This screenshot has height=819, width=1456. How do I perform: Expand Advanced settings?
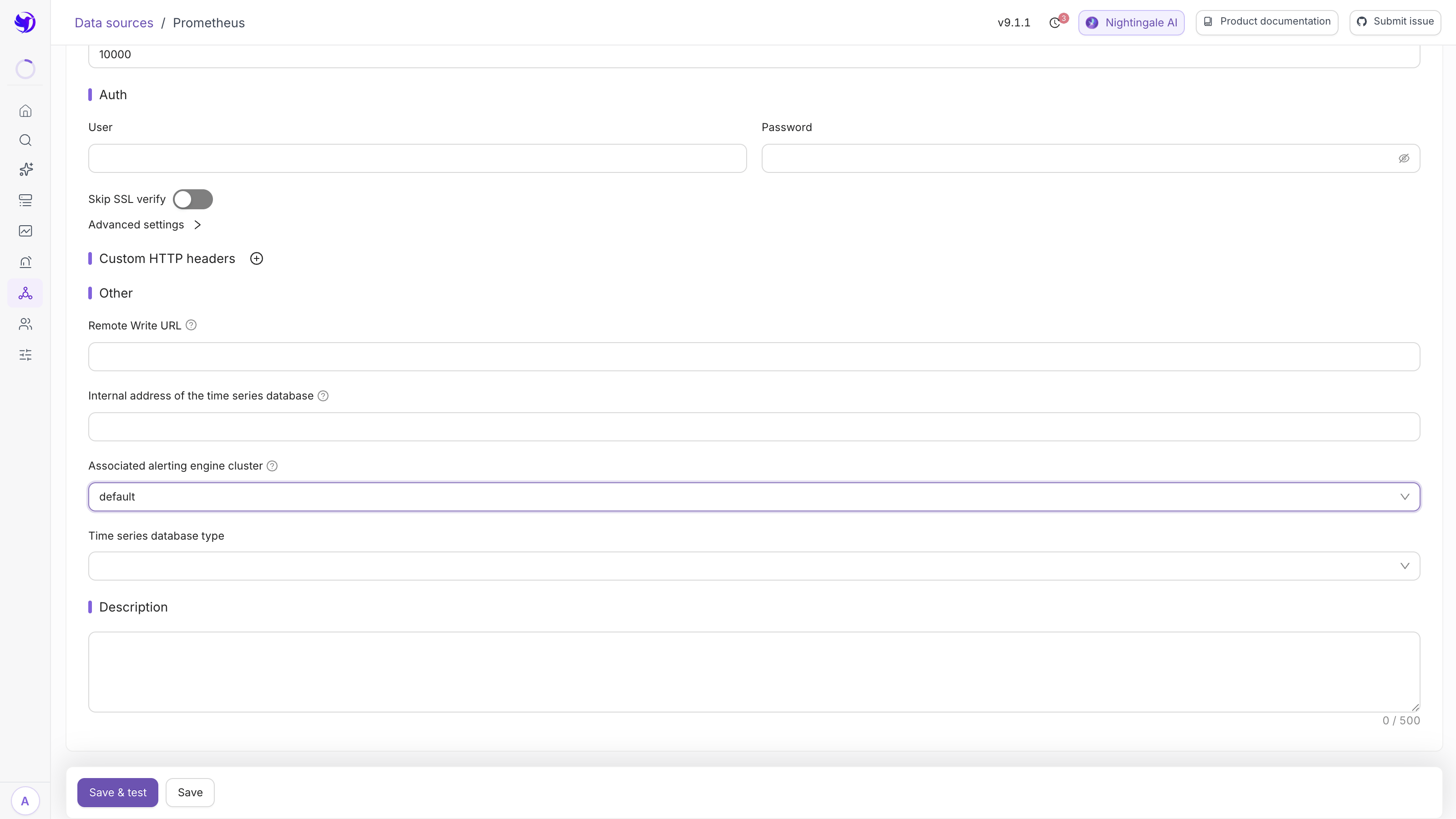pyautogui.click(x=145, y=225)
